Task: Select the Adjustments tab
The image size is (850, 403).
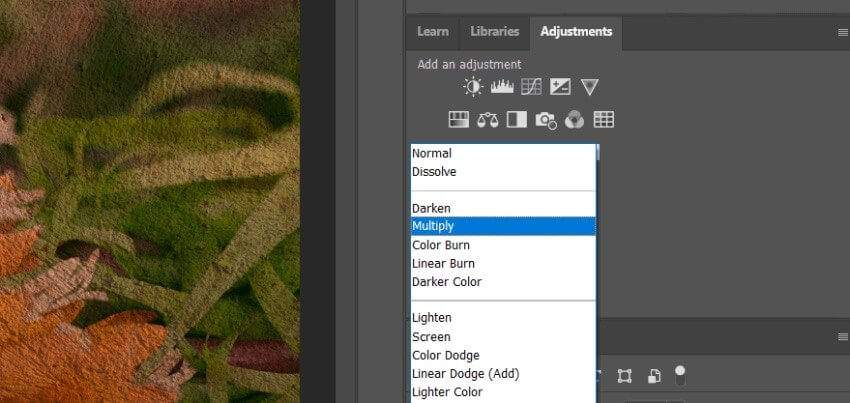Action: [576, 31]
